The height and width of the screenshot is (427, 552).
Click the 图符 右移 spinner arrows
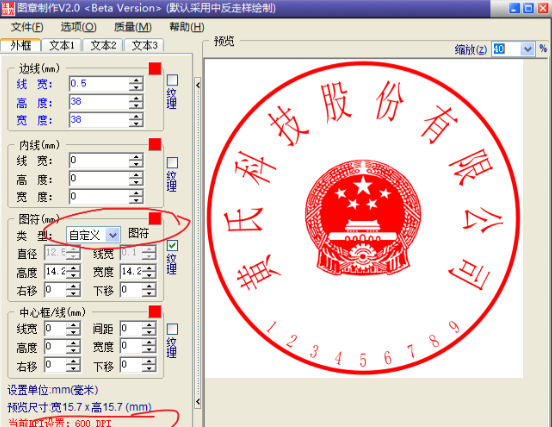(74, 290)
